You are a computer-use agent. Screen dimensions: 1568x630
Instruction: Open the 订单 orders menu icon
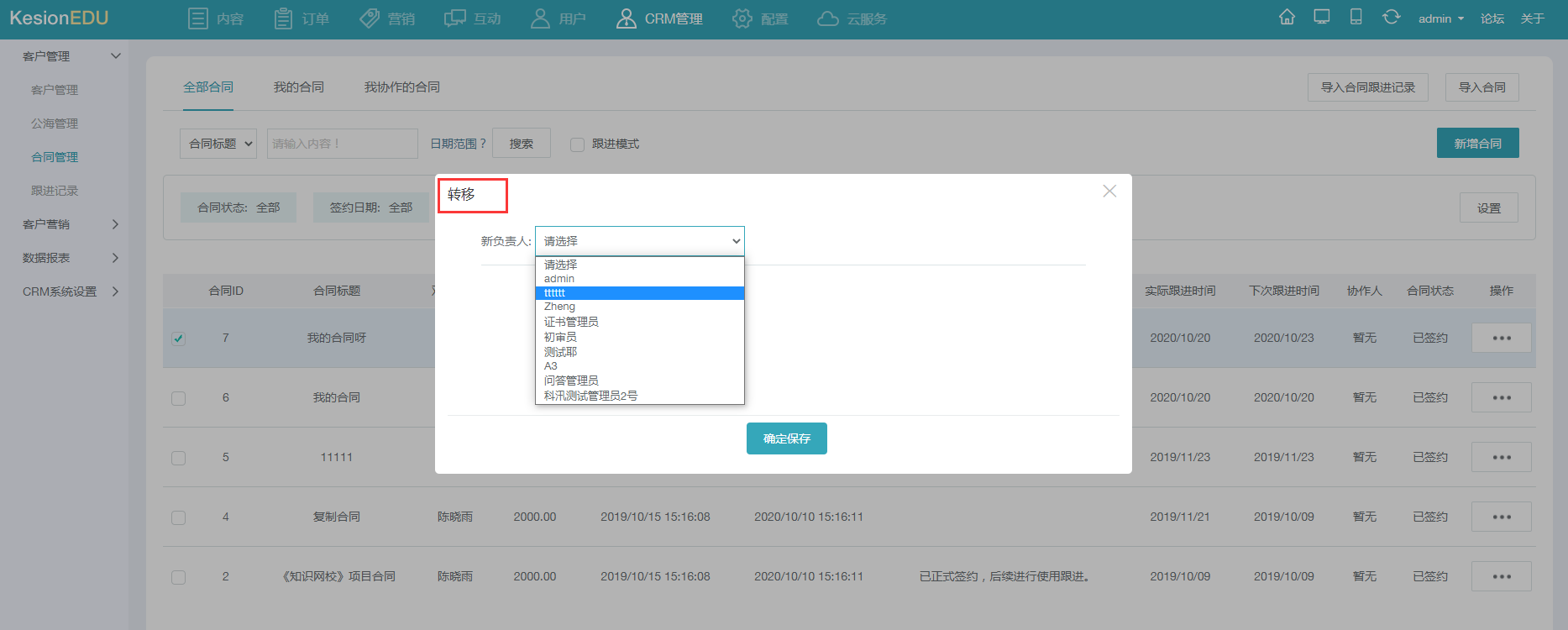[284, 18]
